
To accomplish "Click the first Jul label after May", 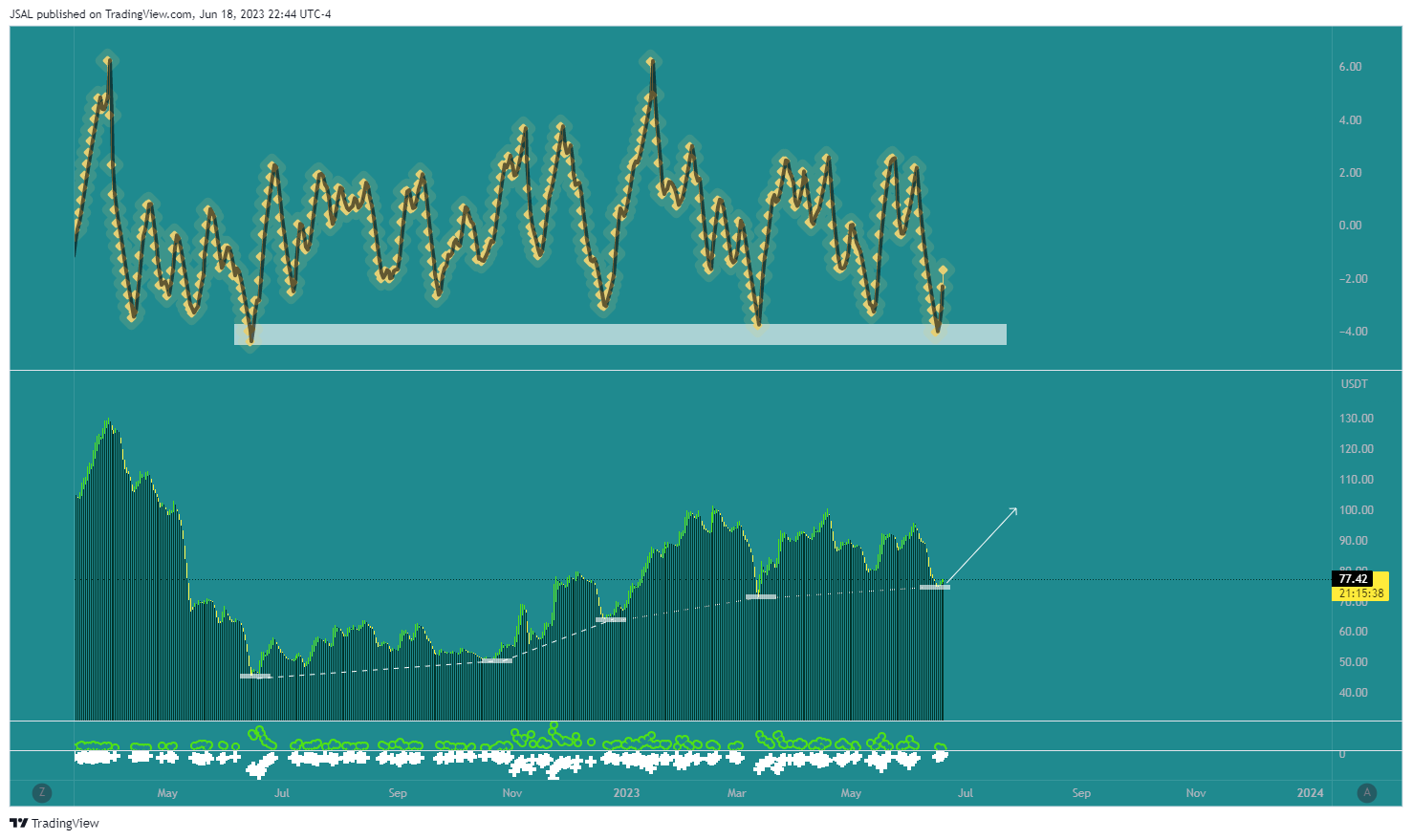I will click(282, 793).
